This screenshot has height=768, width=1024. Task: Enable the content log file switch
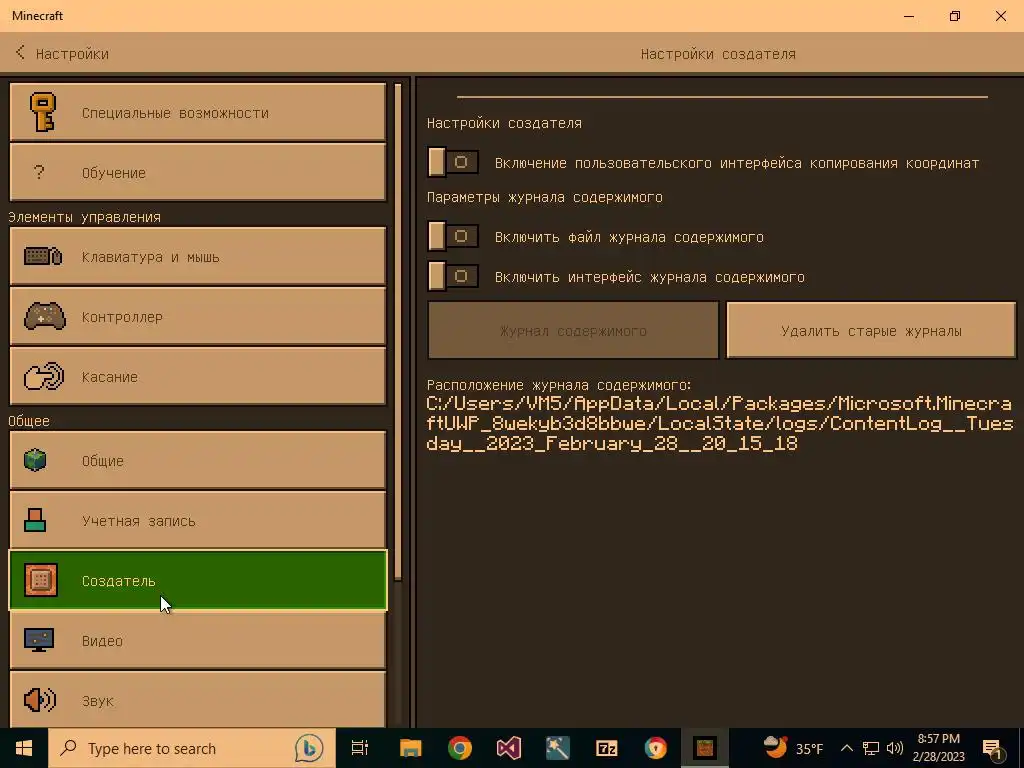(x=453, y=236)
